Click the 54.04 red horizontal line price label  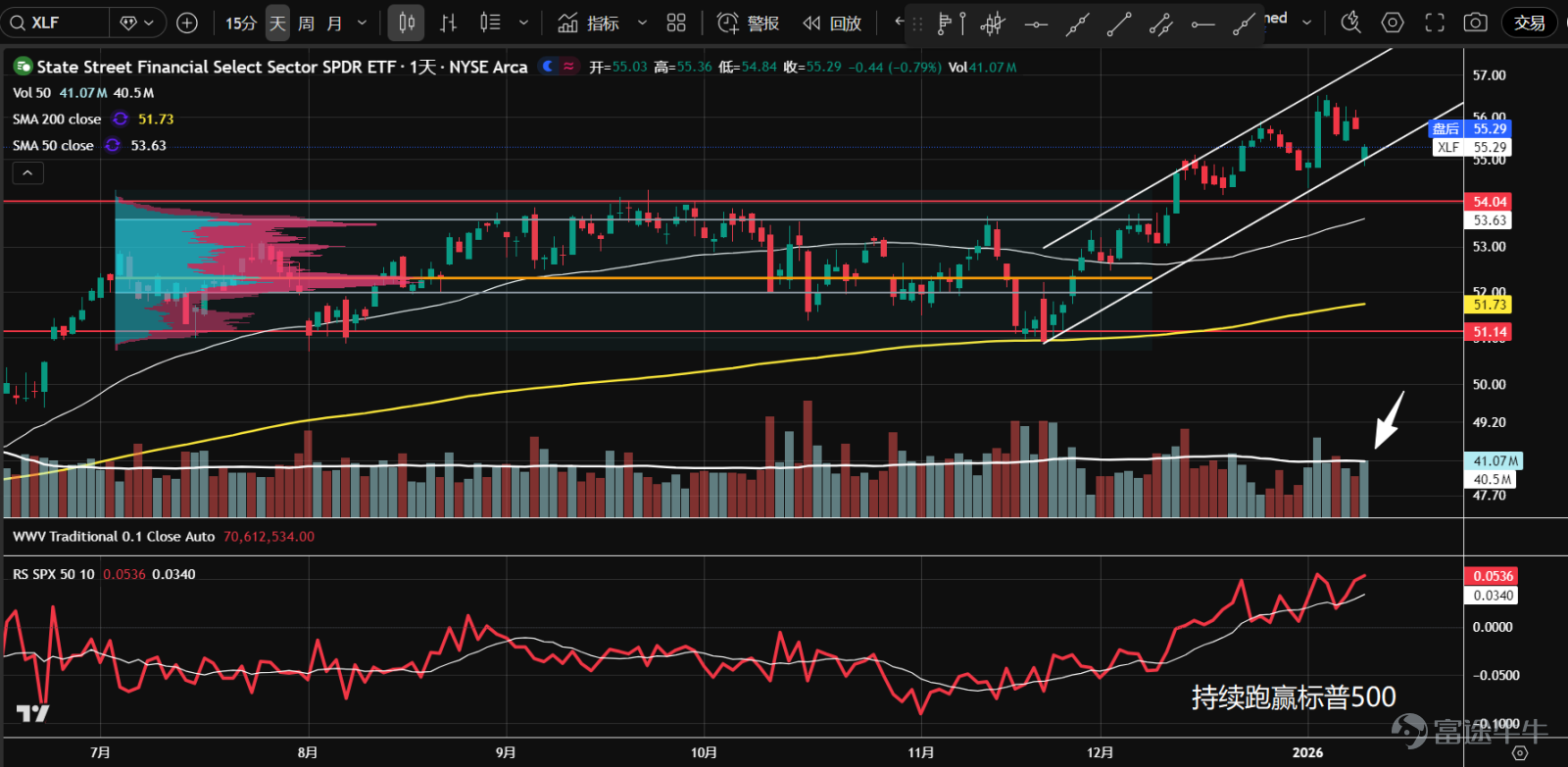(x=1488, y=202)
